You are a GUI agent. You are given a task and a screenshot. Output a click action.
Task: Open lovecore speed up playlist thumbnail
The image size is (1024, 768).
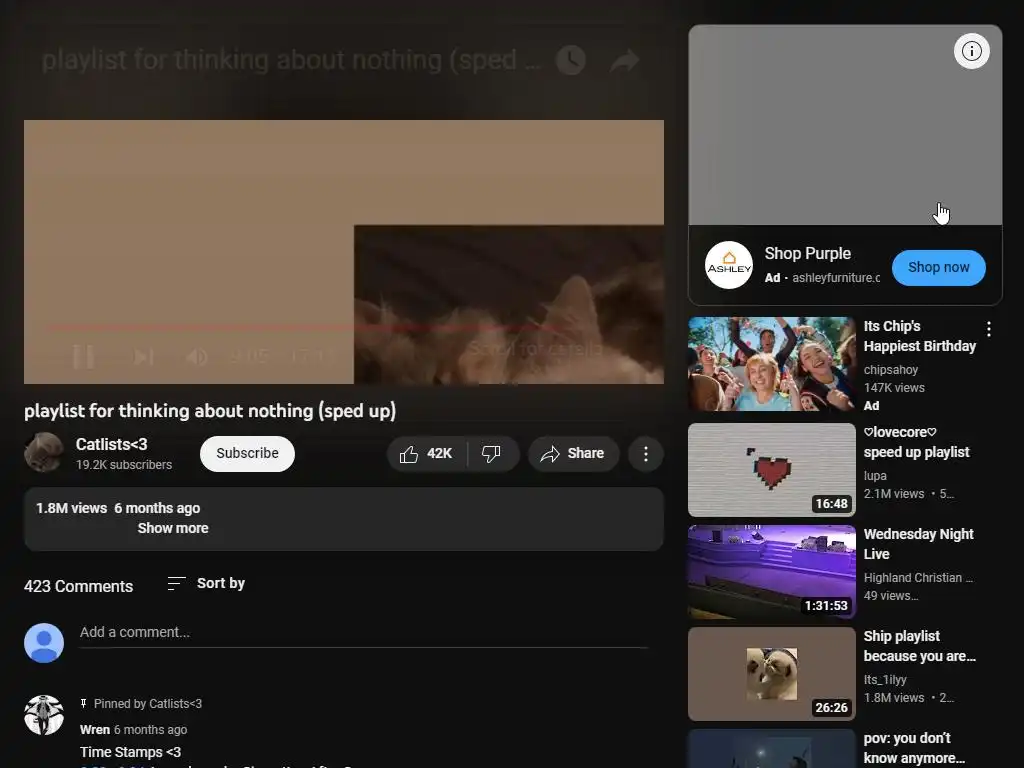click(x=771, y=470)
